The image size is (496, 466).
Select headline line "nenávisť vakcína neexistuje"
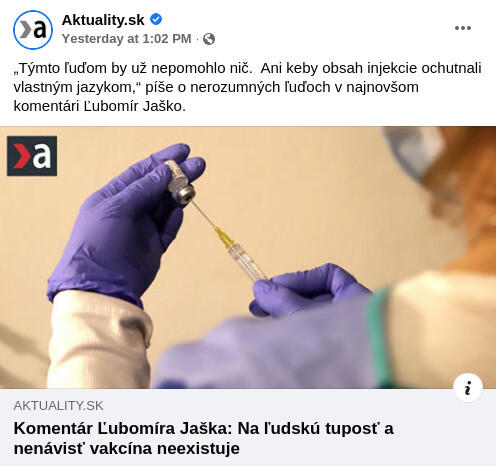(127, 448)
